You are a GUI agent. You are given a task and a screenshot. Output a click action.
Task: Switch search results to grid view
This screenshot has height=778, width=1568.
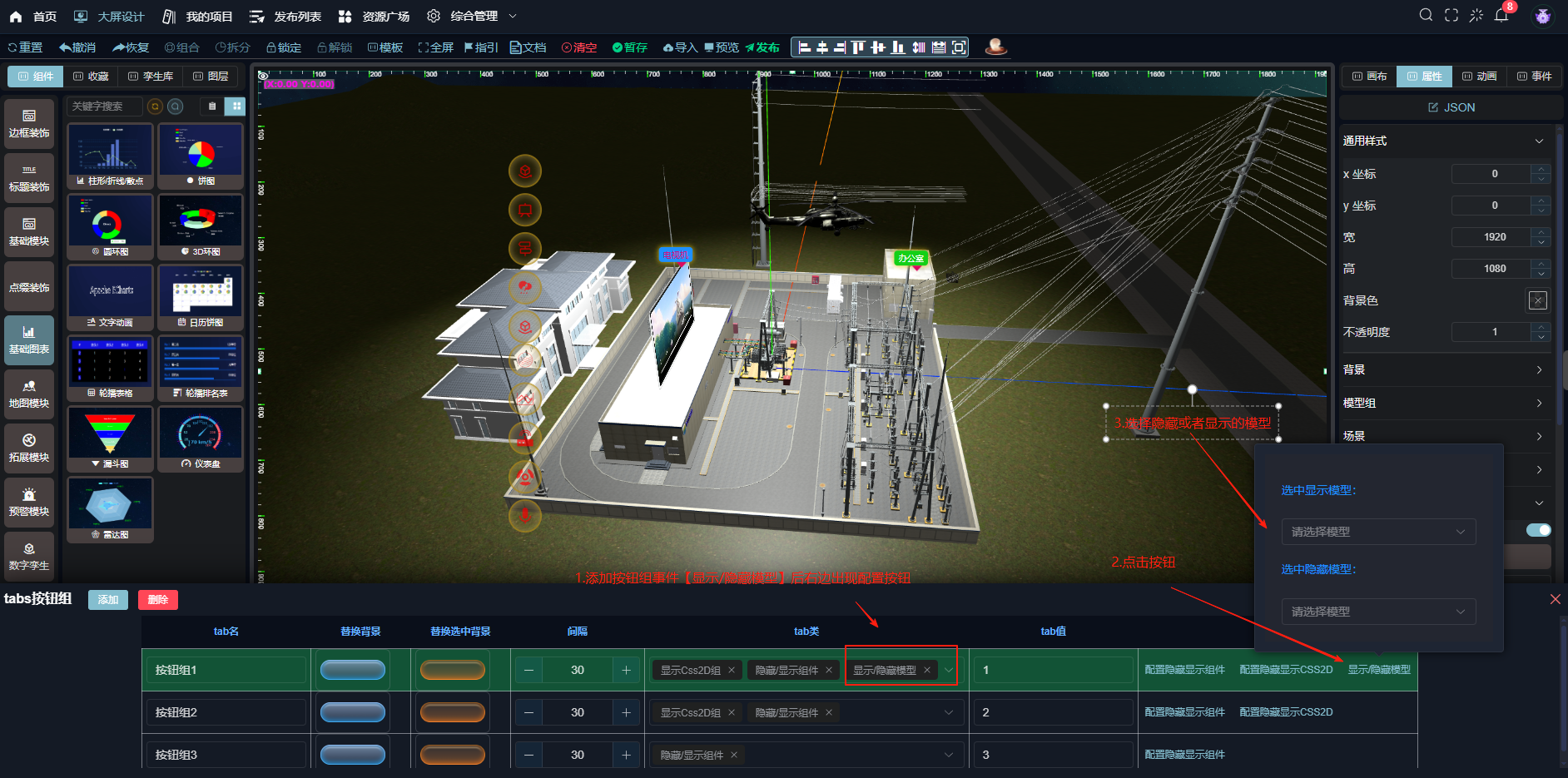[236, 107]
